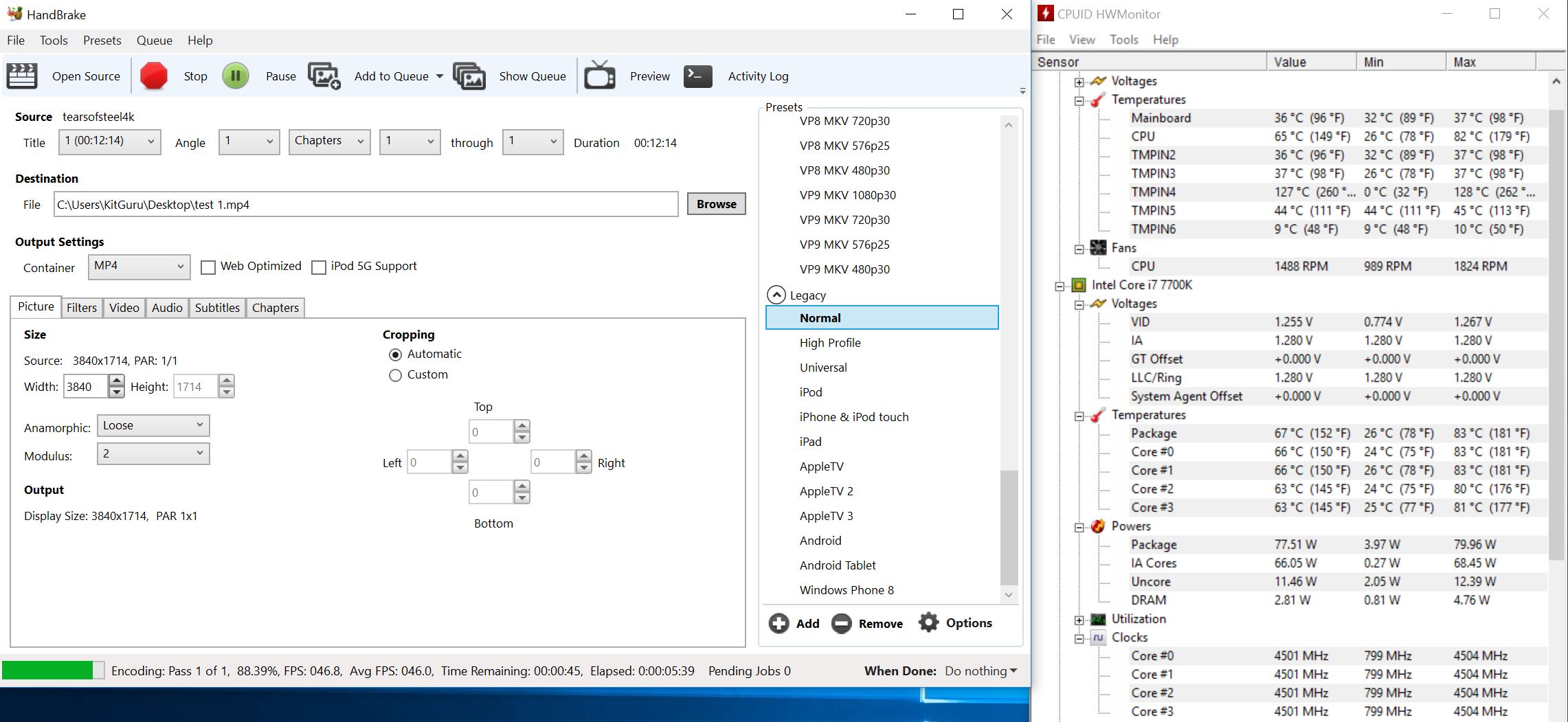
Task: Open the Add to Queue dropdown arrow
Action: pos(440,76)
